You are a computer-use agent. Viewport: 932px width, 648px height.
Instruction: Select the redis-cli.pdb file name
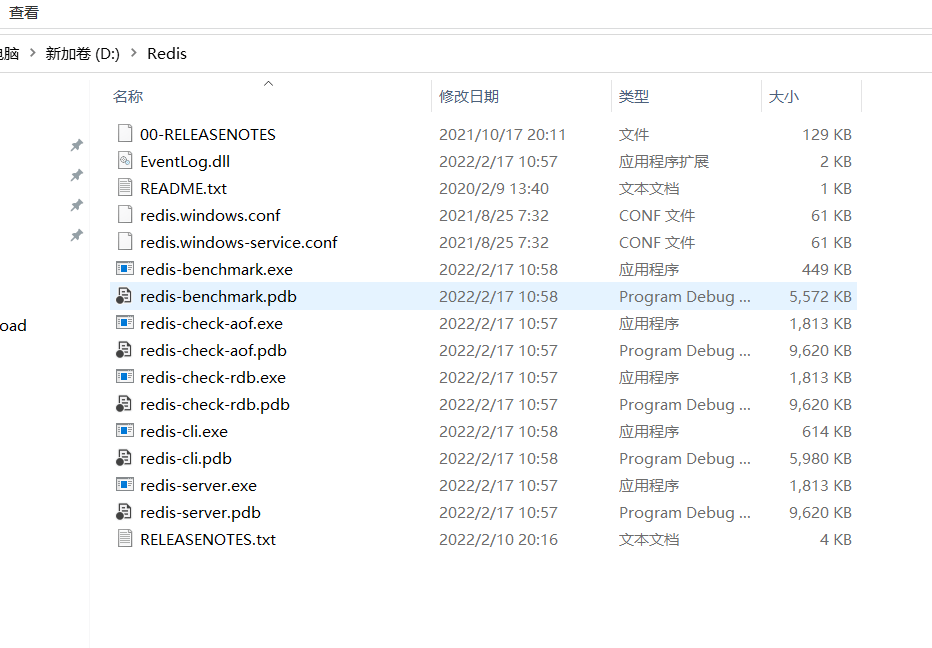[186, 458]
